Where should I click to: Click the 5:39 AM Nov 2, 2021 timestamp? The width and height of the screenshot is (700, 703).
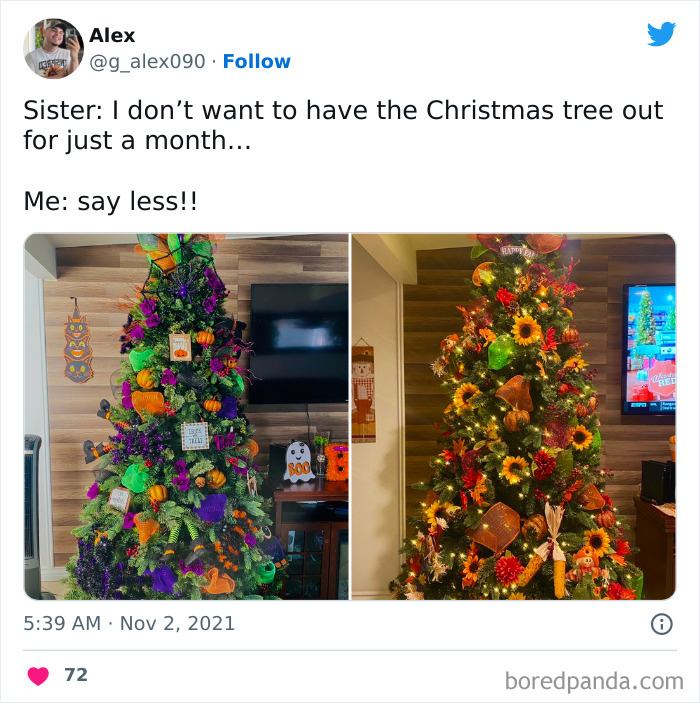click(129, 623)
